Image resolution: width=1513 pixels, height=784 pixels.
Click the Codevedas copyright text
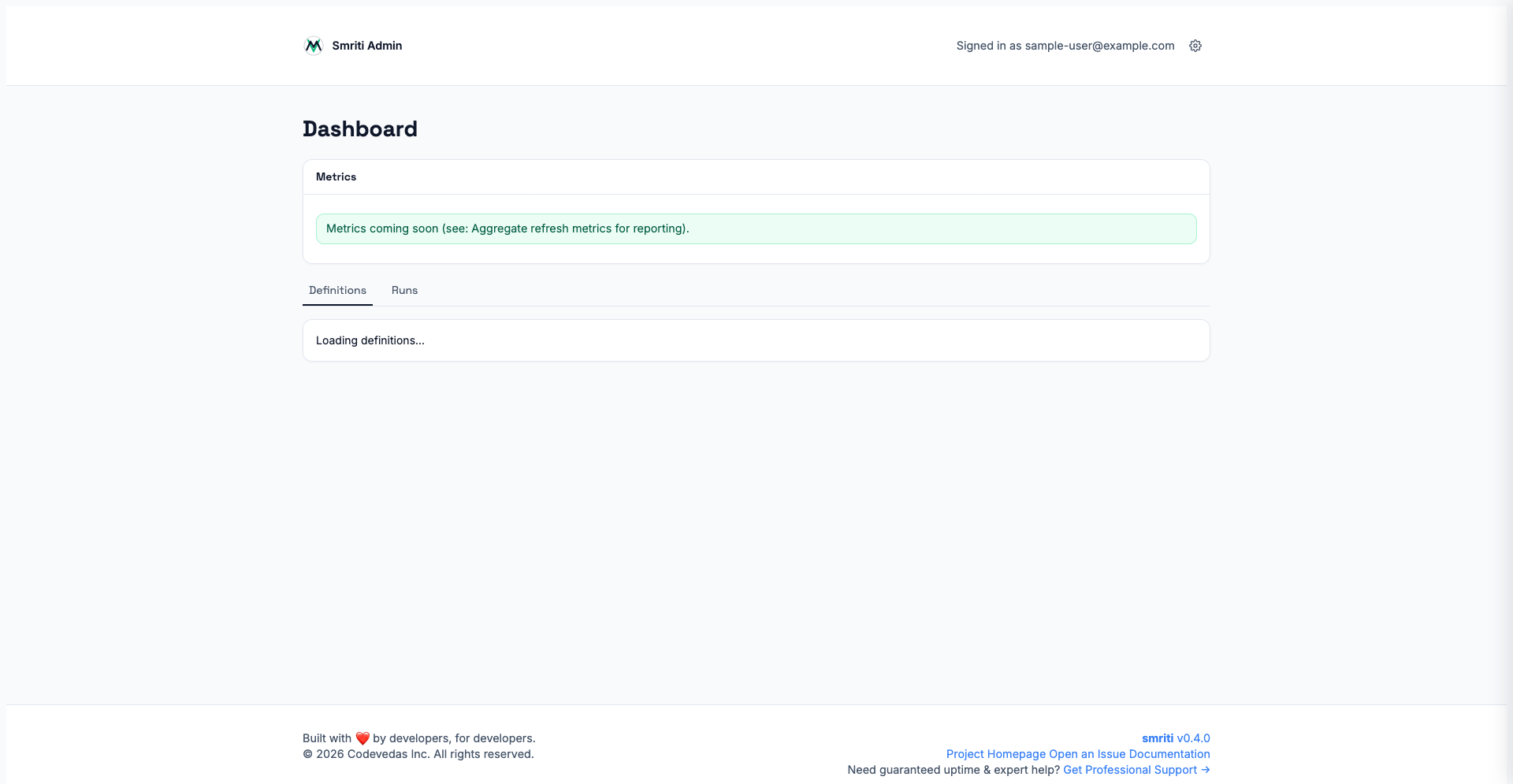418,754
